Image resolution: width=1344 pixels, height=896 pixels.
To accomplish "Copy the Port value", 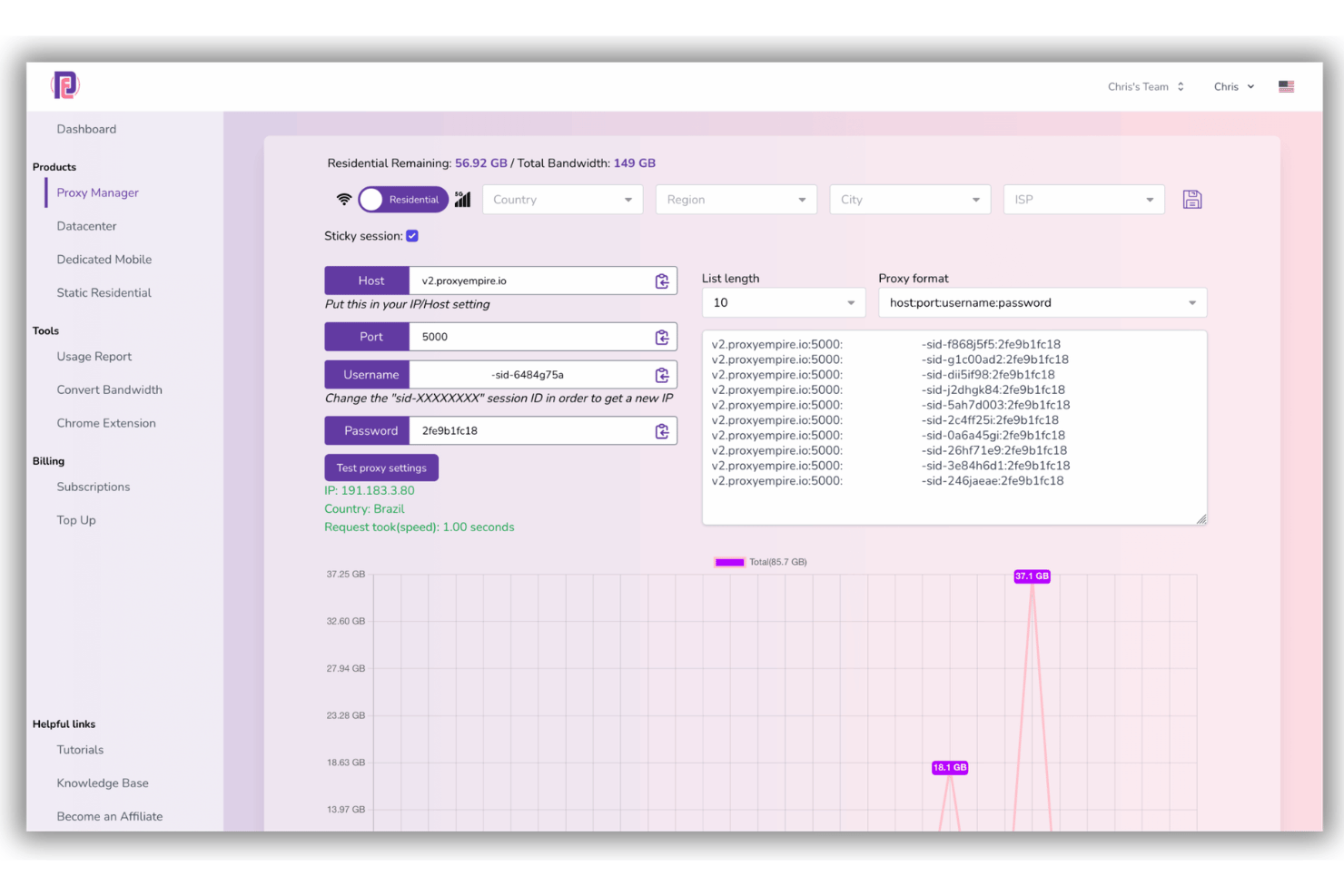I will coord(662,337).
